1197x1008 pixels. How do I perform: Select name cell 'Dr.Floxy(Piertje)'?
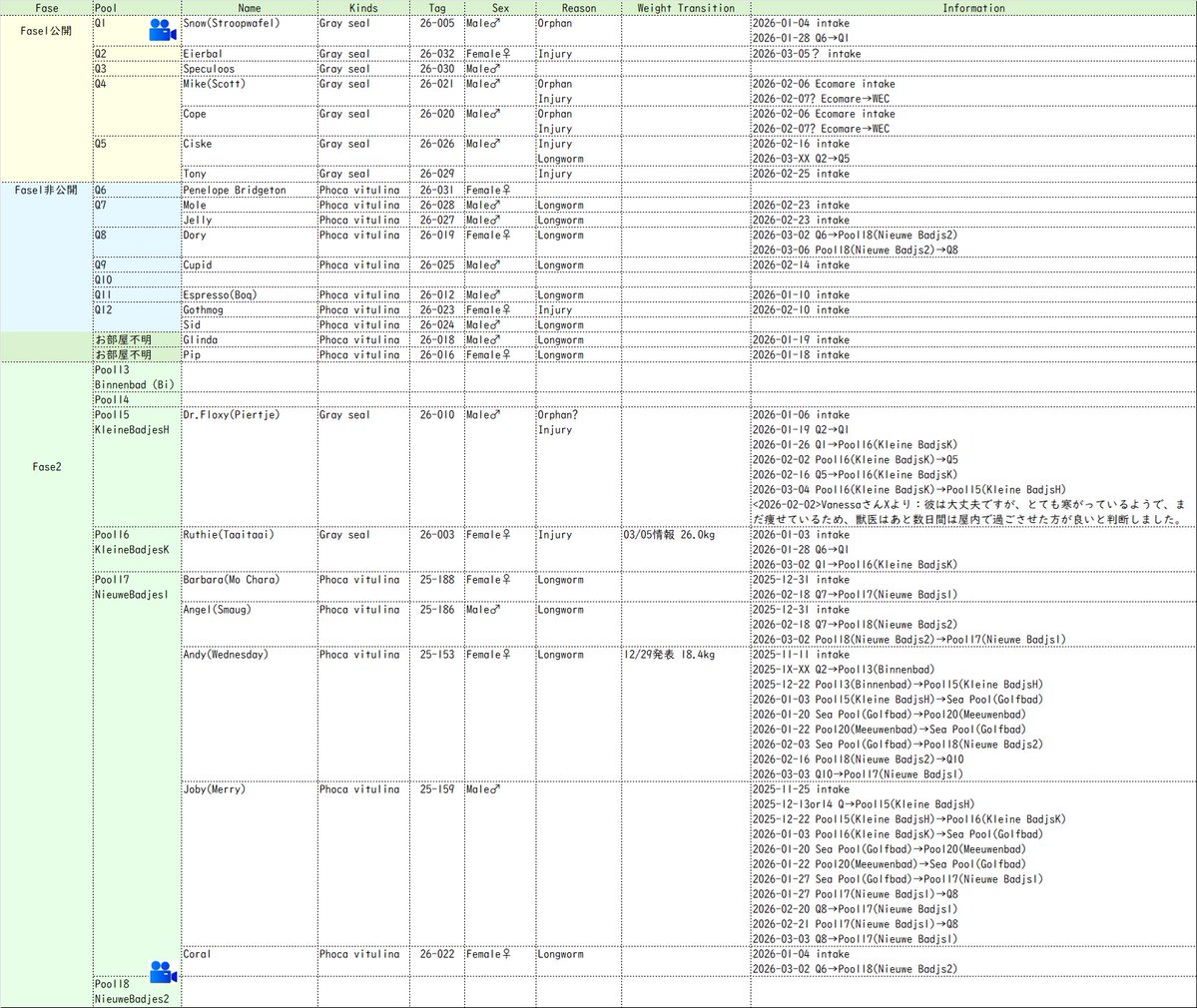pos(250,467)
